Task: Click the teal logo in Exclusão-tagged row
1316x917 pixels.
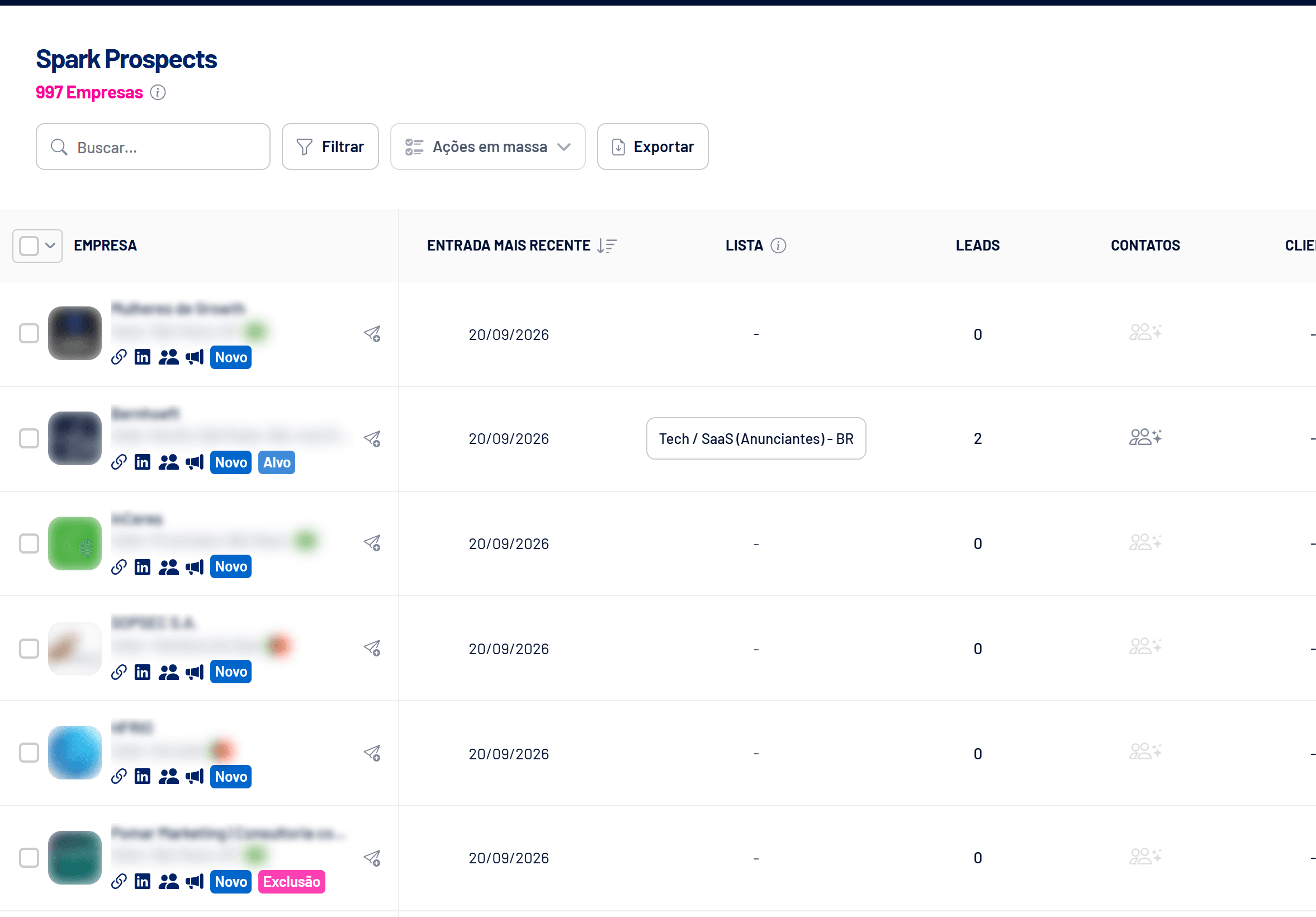Action: point(75,858)
